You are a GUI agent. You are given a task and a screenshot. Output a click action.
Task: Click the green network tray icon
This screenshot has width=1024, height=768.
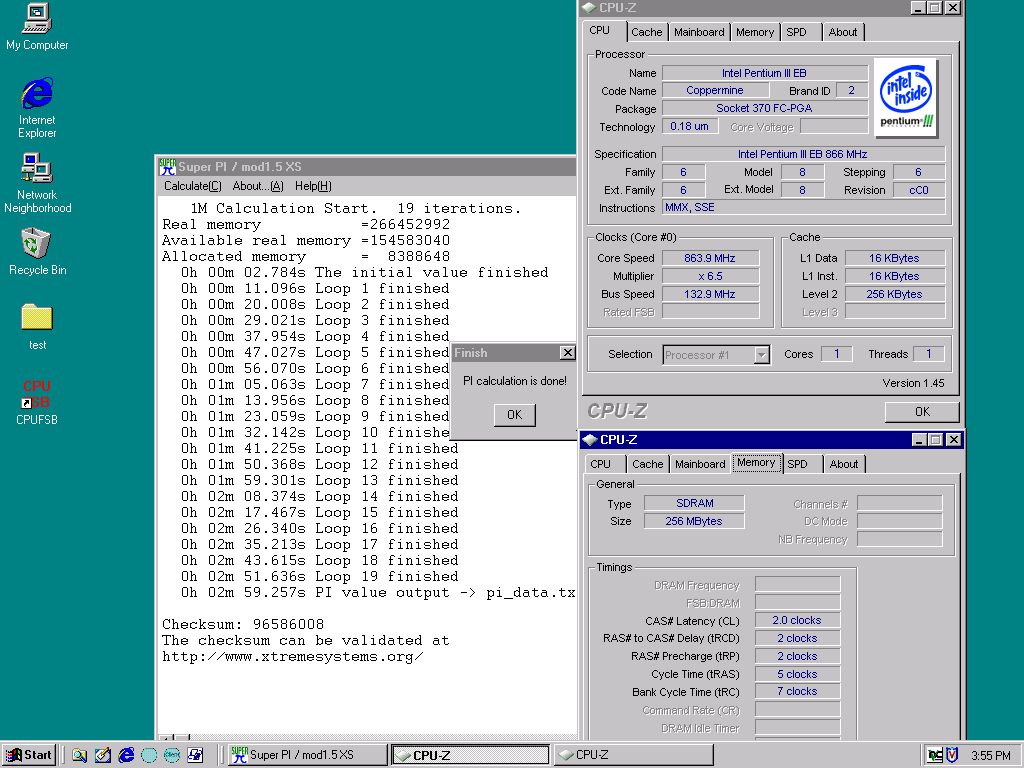click(935, 756)
